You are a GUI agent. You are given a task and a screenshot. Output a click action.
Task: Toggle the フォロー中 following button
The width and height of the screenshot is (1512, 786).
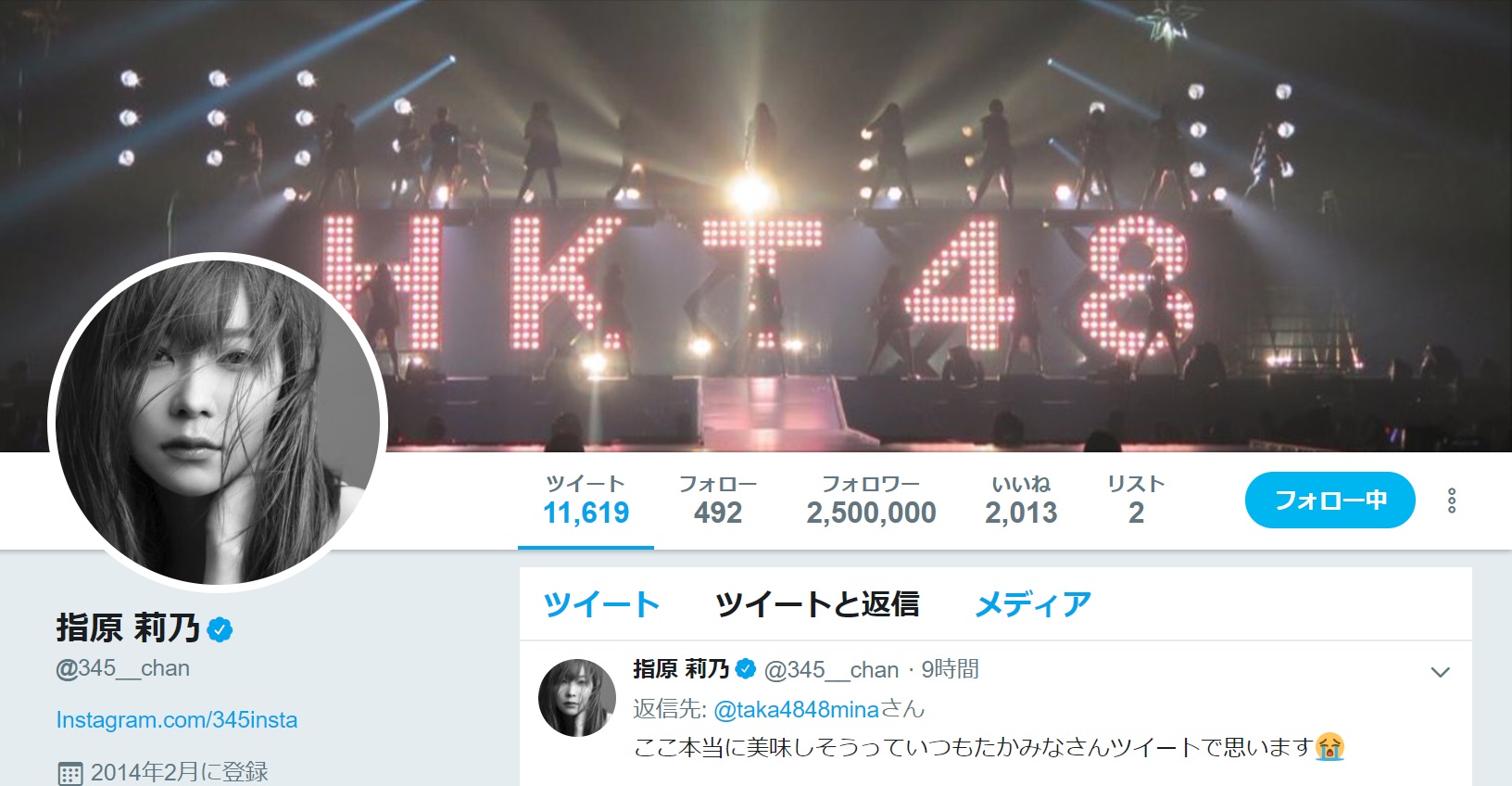coord(1329,501)
